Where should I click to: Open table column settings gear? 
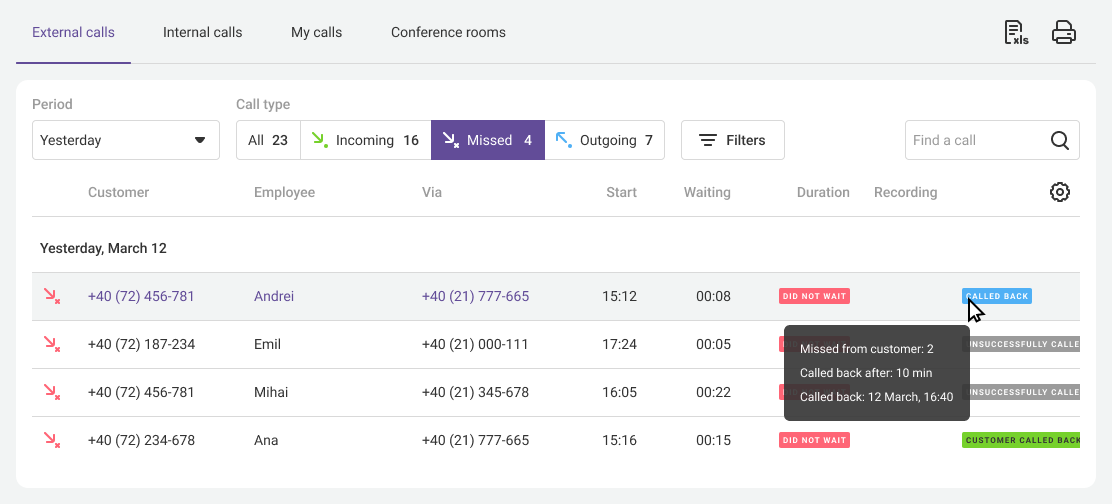pos(1060,192)
